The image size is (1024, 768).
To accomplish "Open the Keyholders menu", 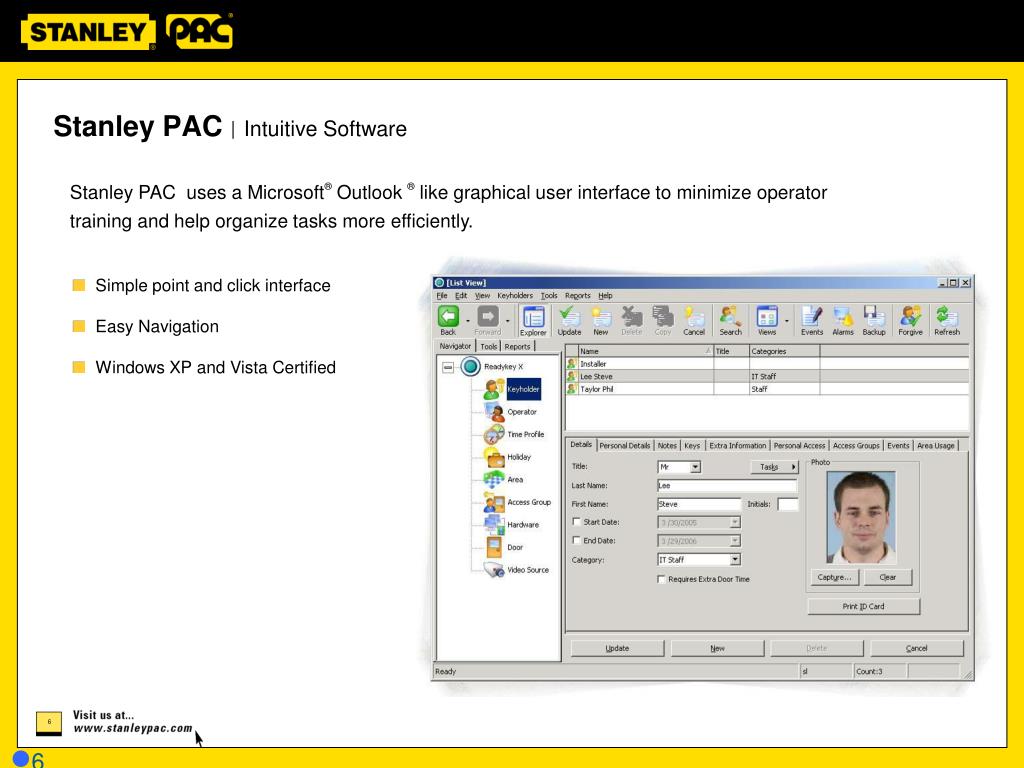I will pyautogui.click(x=515, y=296).
